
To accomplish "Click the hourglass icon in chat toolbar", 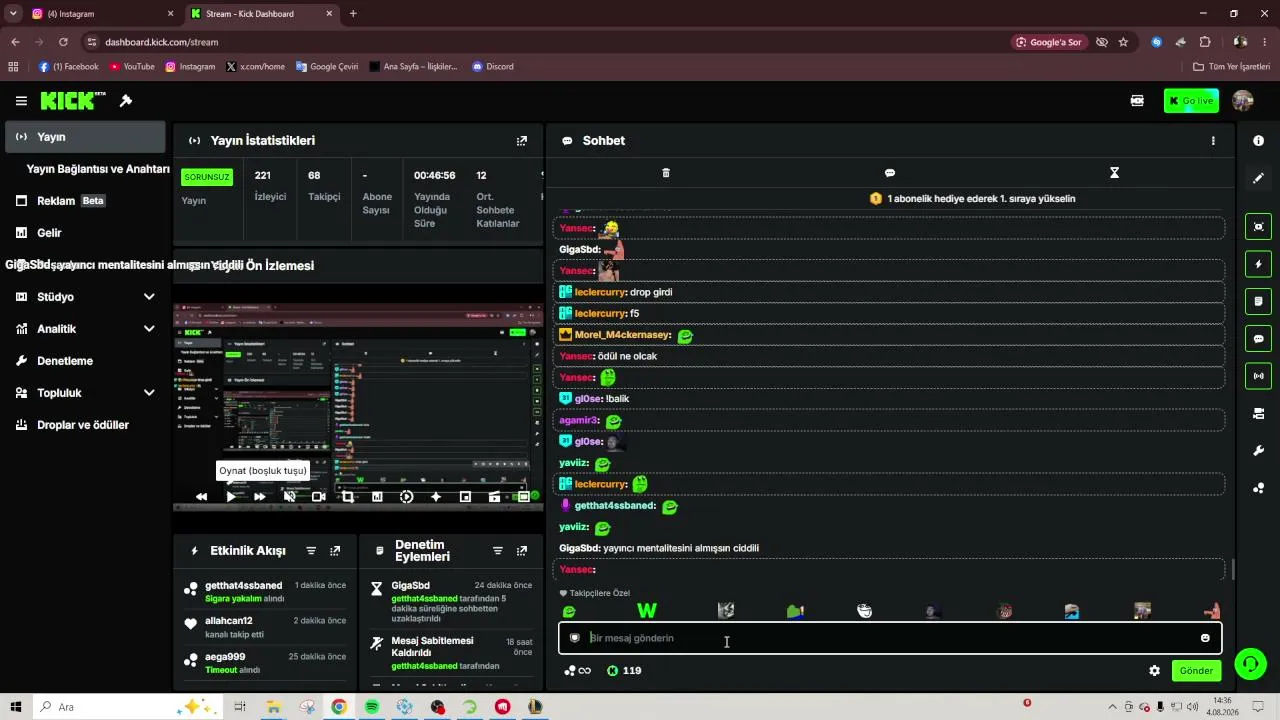I will click(1114, 173).
